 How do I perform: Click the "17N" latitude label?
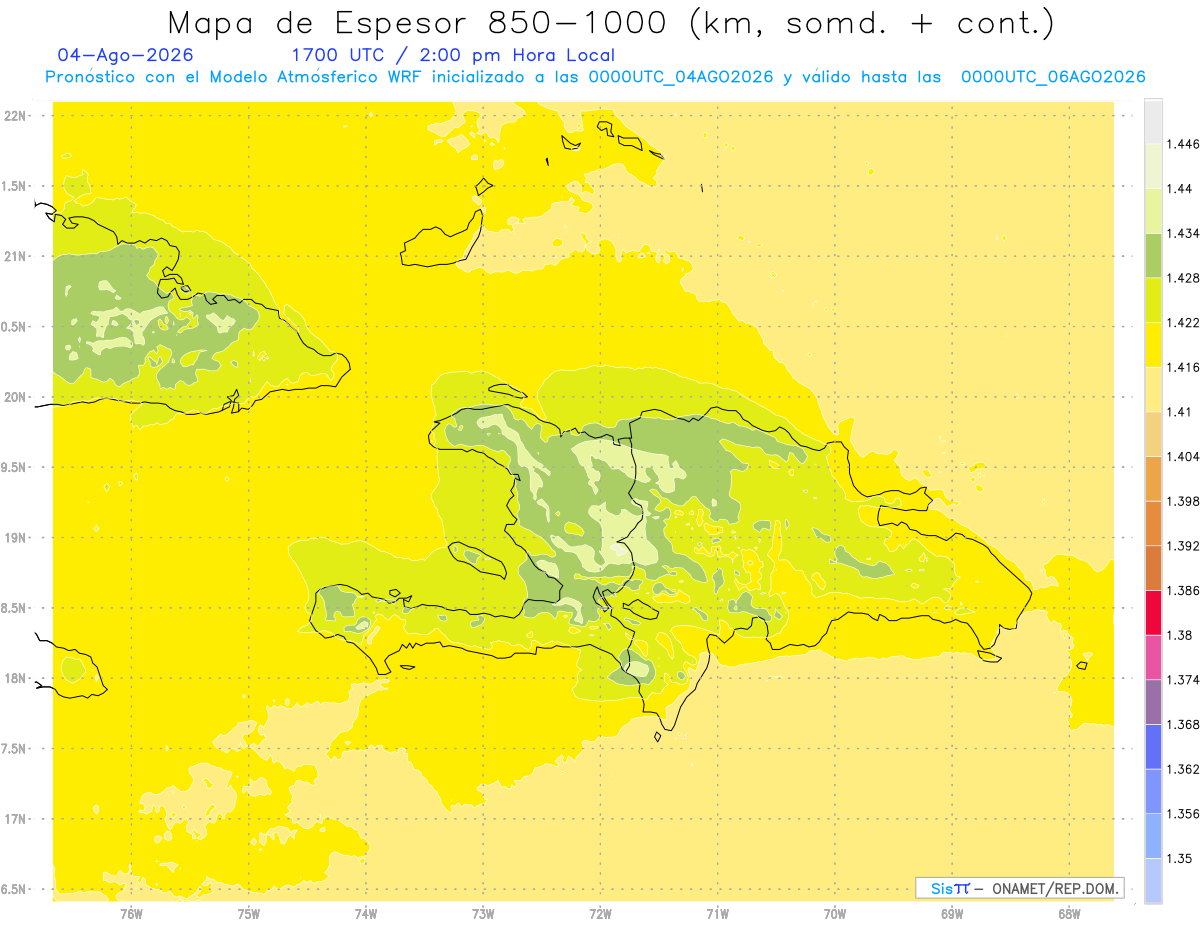pyautogui.click(x=15, y=820)
